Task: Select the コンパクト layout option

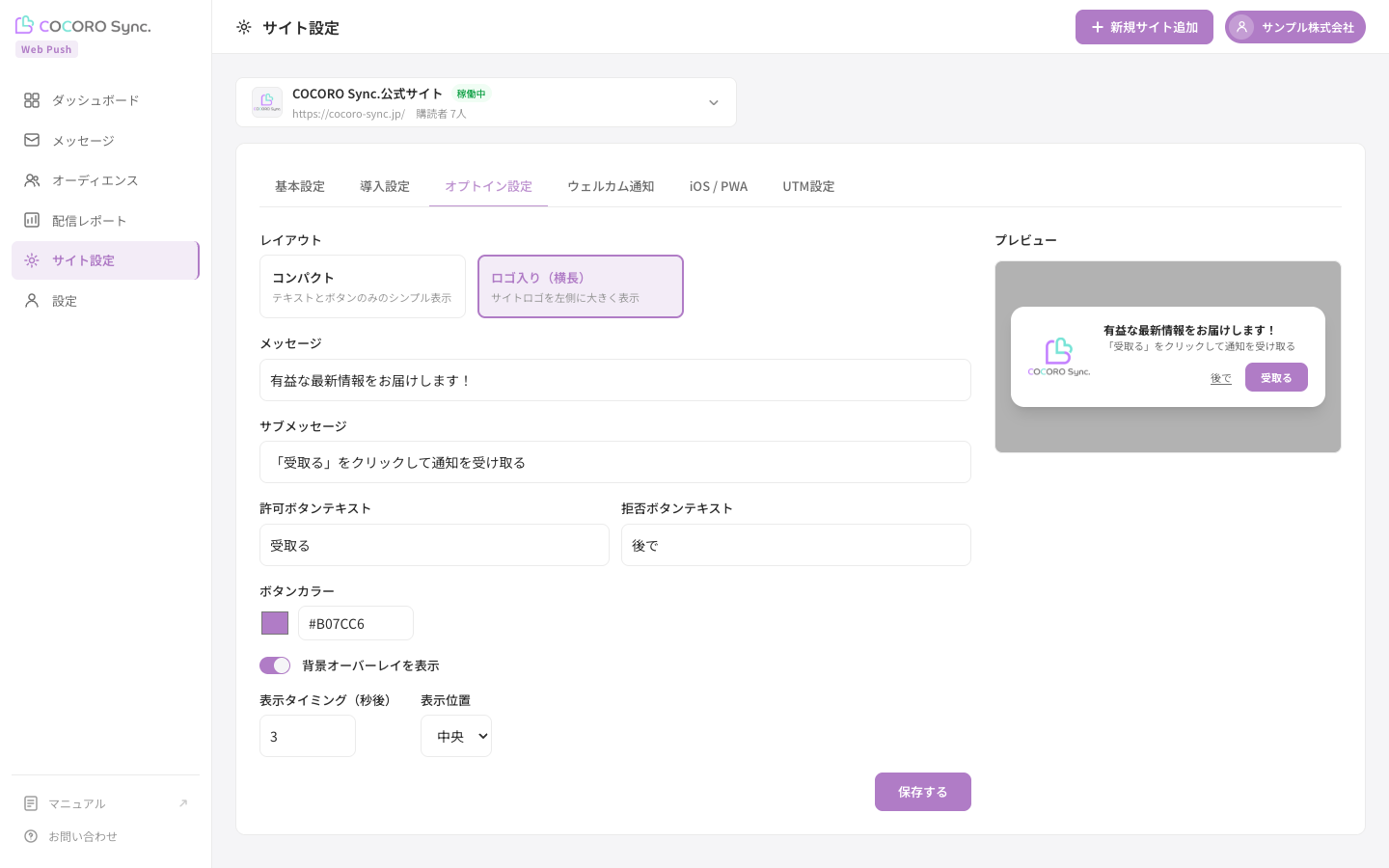Action: pos(363,286)
